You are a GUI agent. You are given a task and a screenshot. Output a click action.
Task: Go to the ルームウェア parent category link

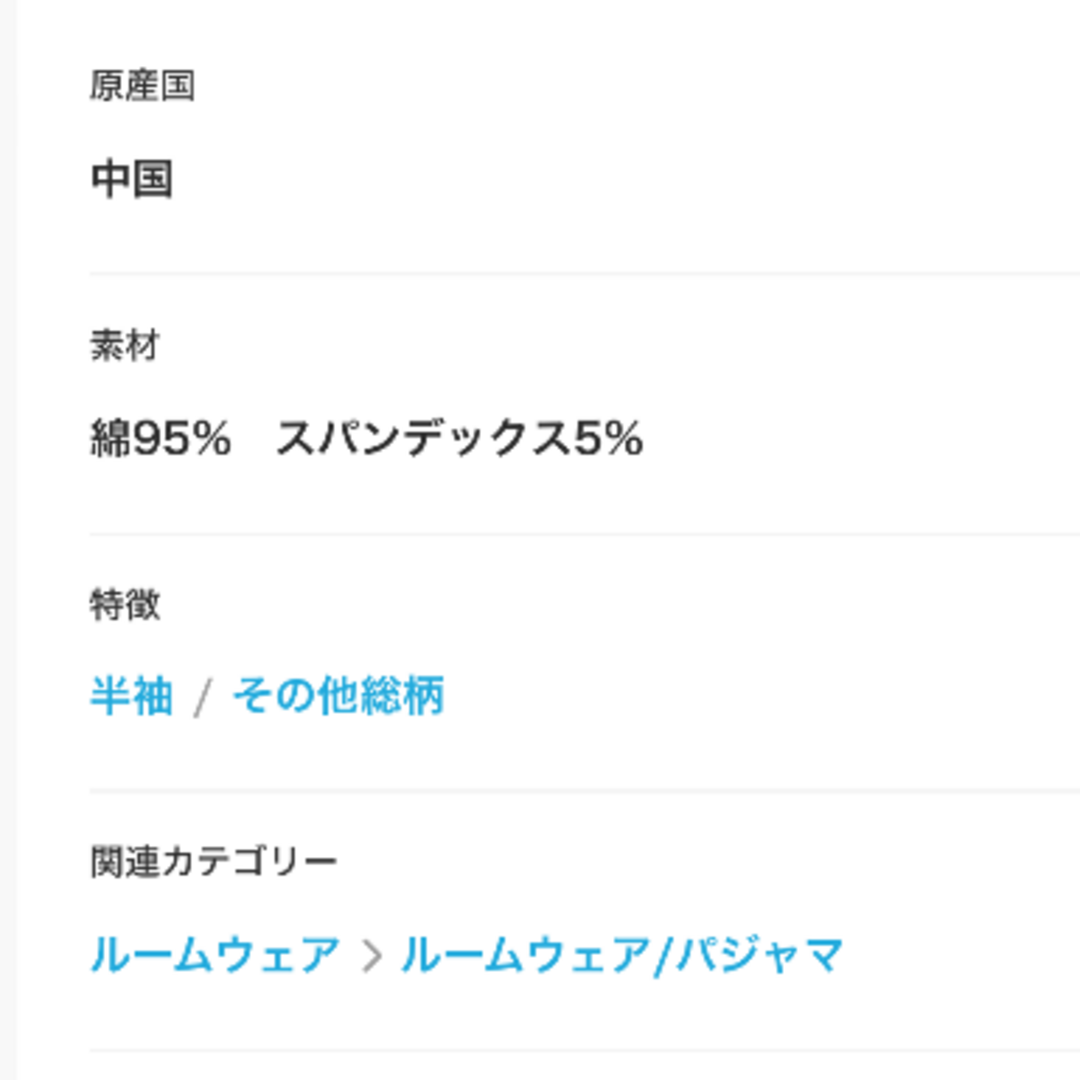click(216, 955)
